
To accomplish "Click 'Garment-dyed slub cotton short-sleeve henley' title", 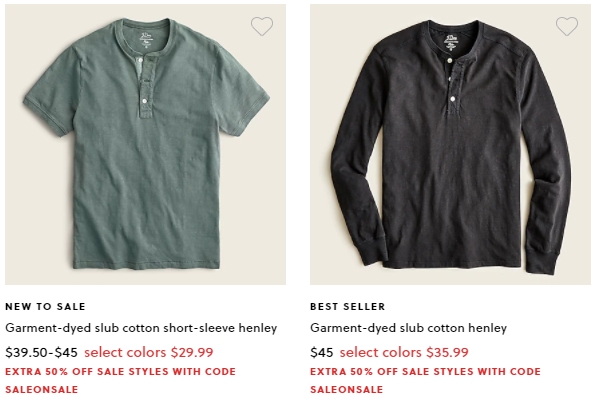I will pyautogui.click(x=141, y=328).
